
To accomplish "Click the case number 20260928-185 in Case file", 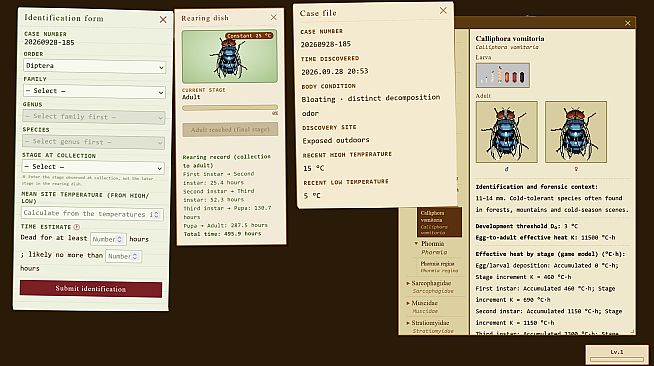I will (x=326, y=44).
